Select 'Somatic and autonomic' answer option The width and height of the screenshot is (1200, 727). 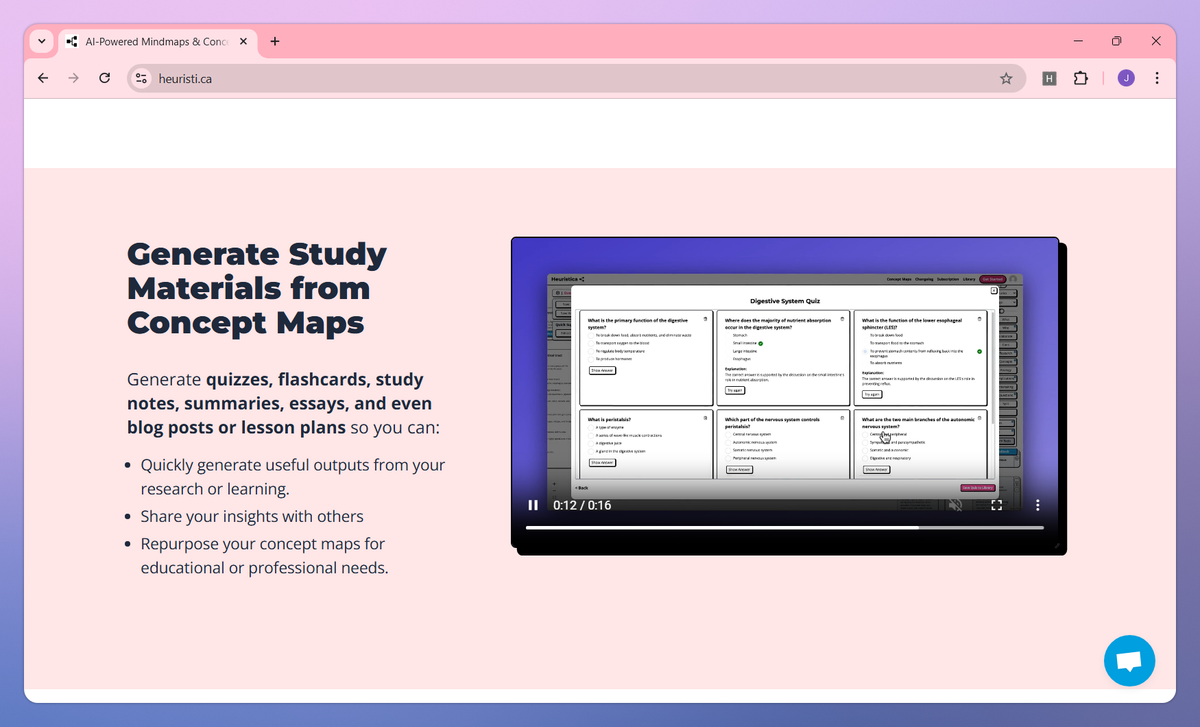pos(885,450)
